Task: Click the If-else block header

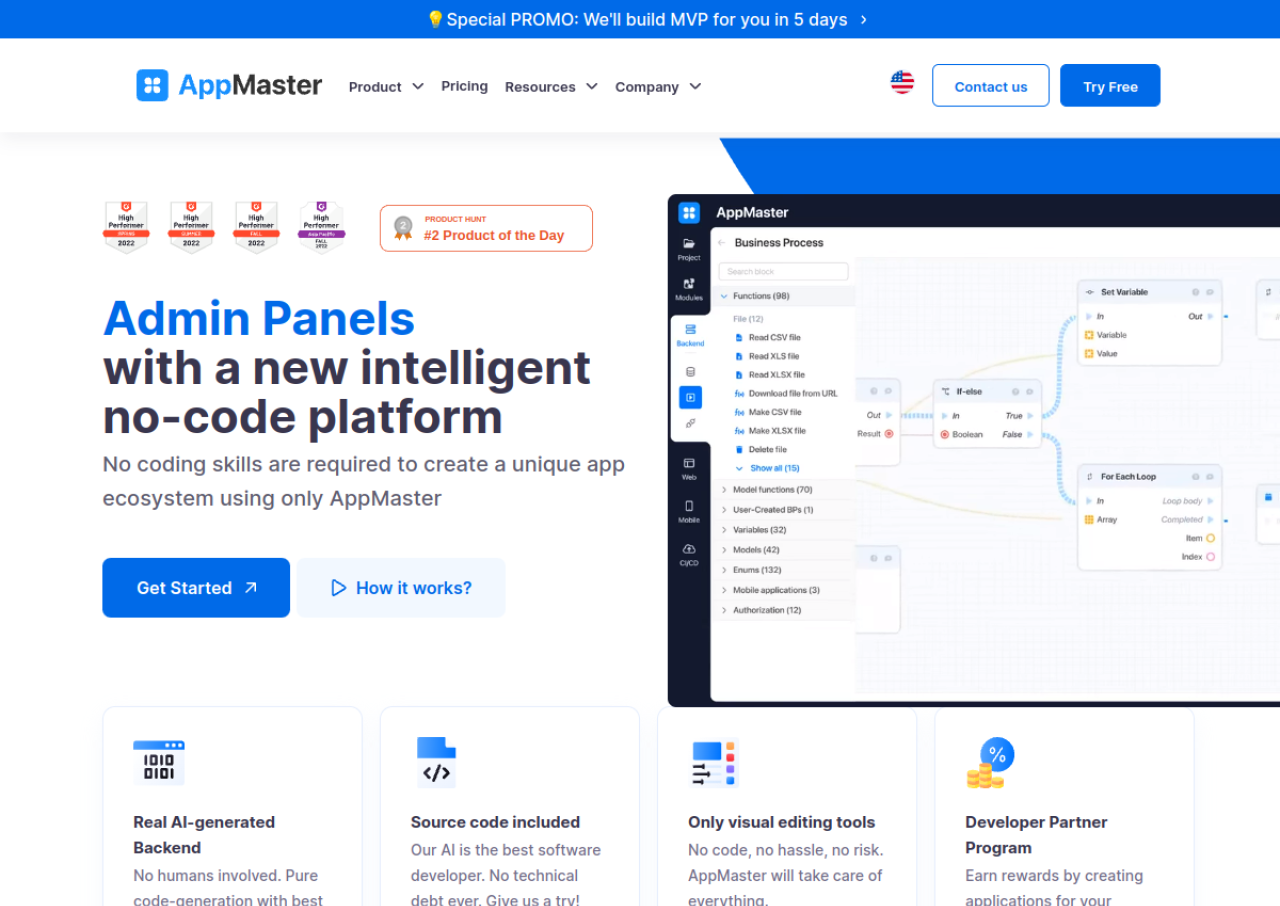Action: (x=987, y=392)
